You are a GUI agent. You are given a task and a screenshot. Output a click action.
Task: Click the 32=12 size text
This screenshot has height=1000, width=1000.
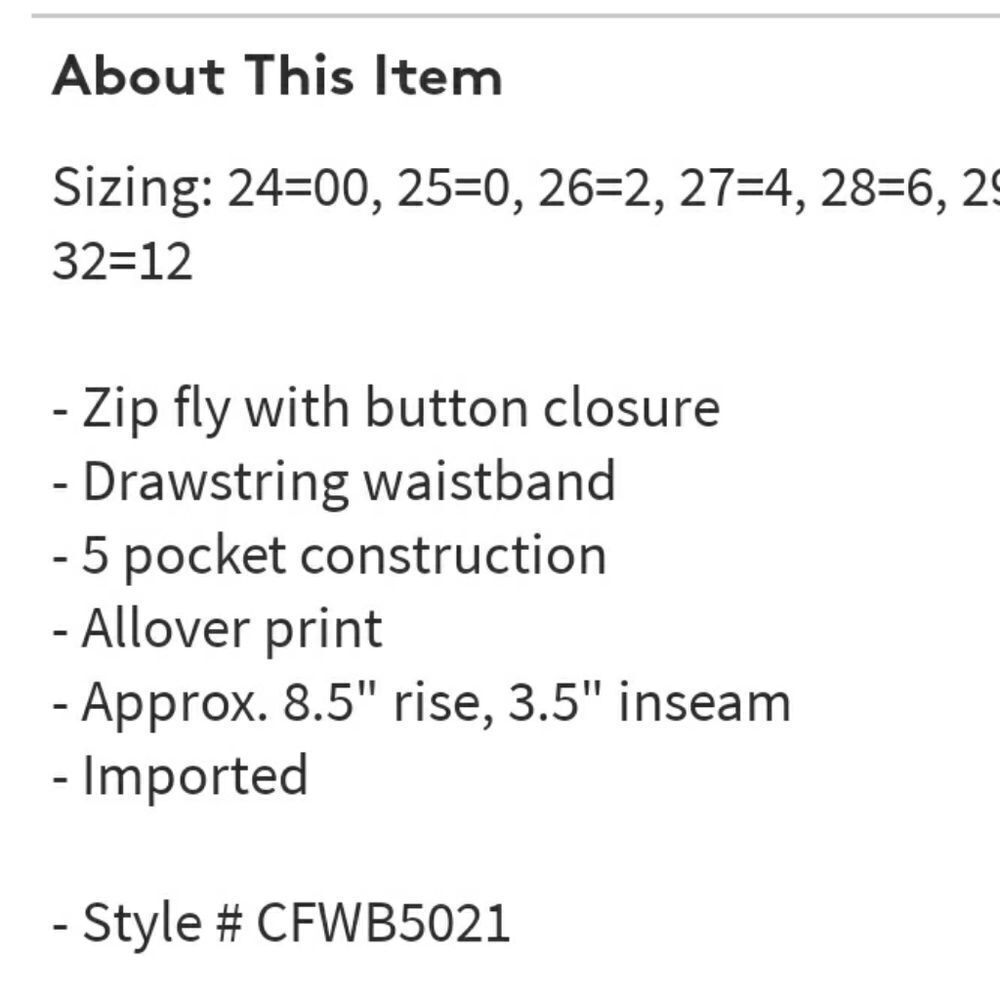(122, 262)
